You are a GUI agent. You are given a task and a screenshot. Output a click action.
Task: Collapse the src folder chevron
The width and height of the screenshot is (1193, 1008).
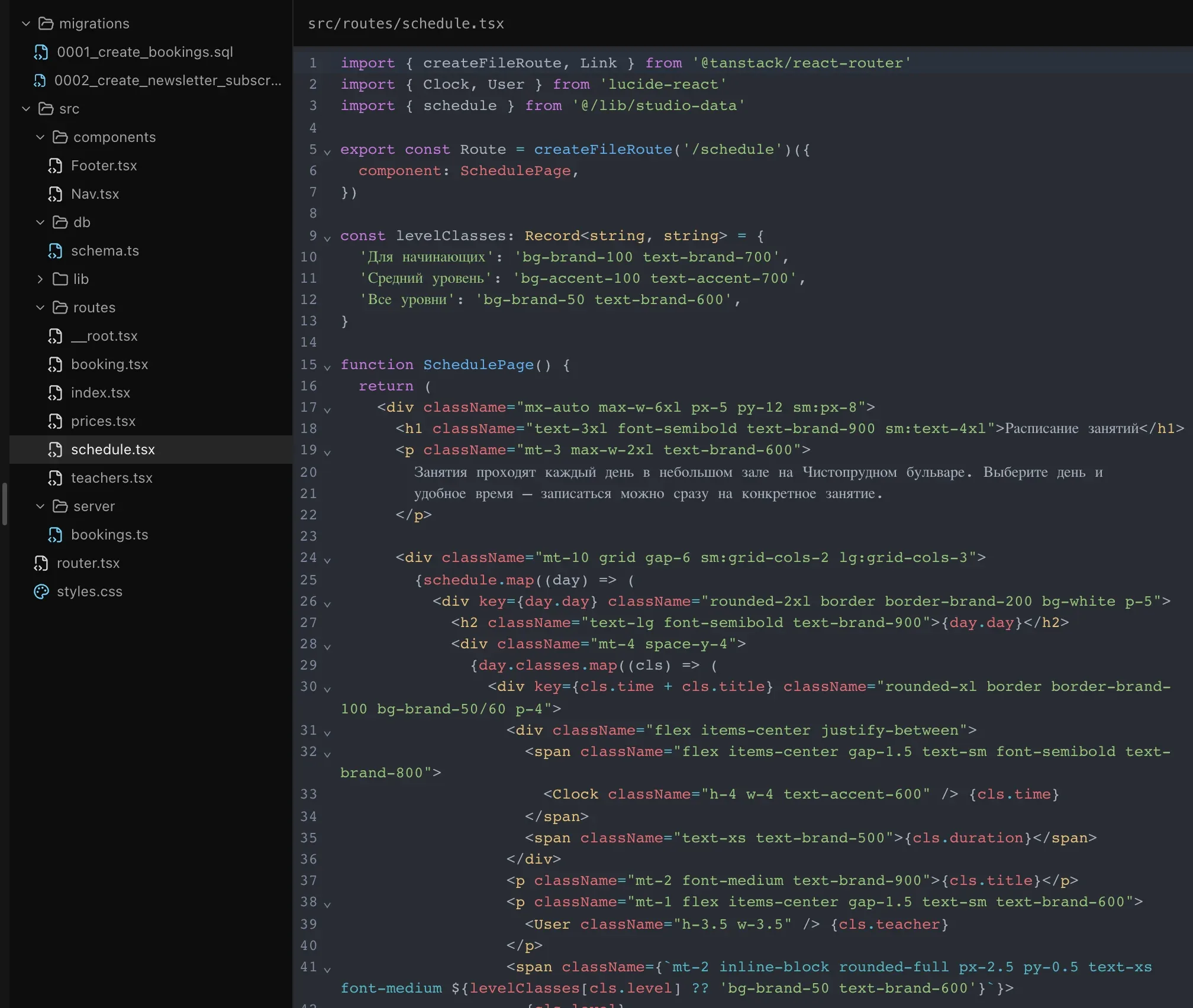click(26, 109)
